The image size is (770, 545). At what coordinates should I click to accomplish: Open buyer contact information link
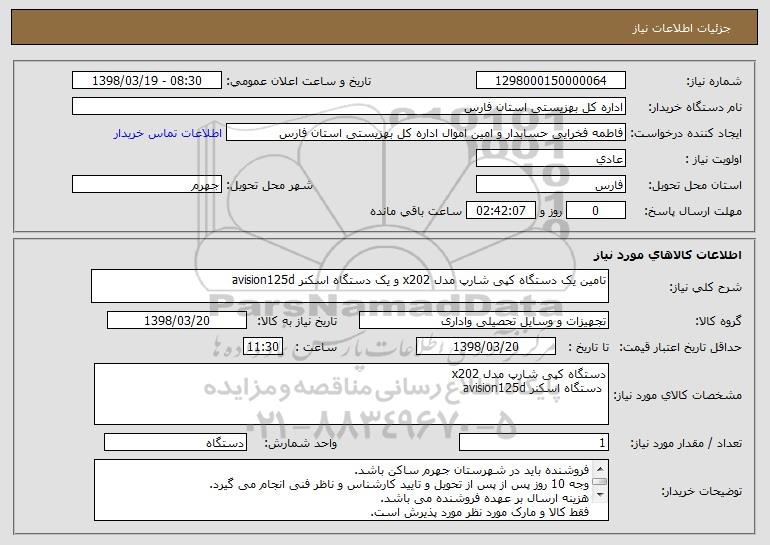[168, 133]
